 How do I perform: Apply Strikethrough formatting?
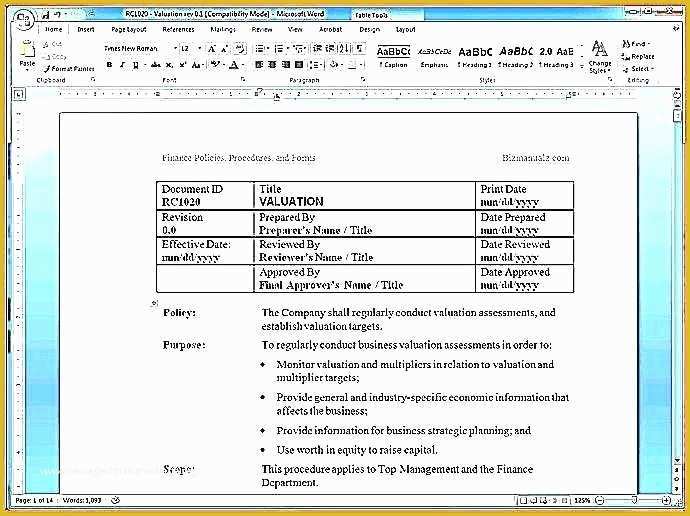pyautogui.click(x=155, y=65)
